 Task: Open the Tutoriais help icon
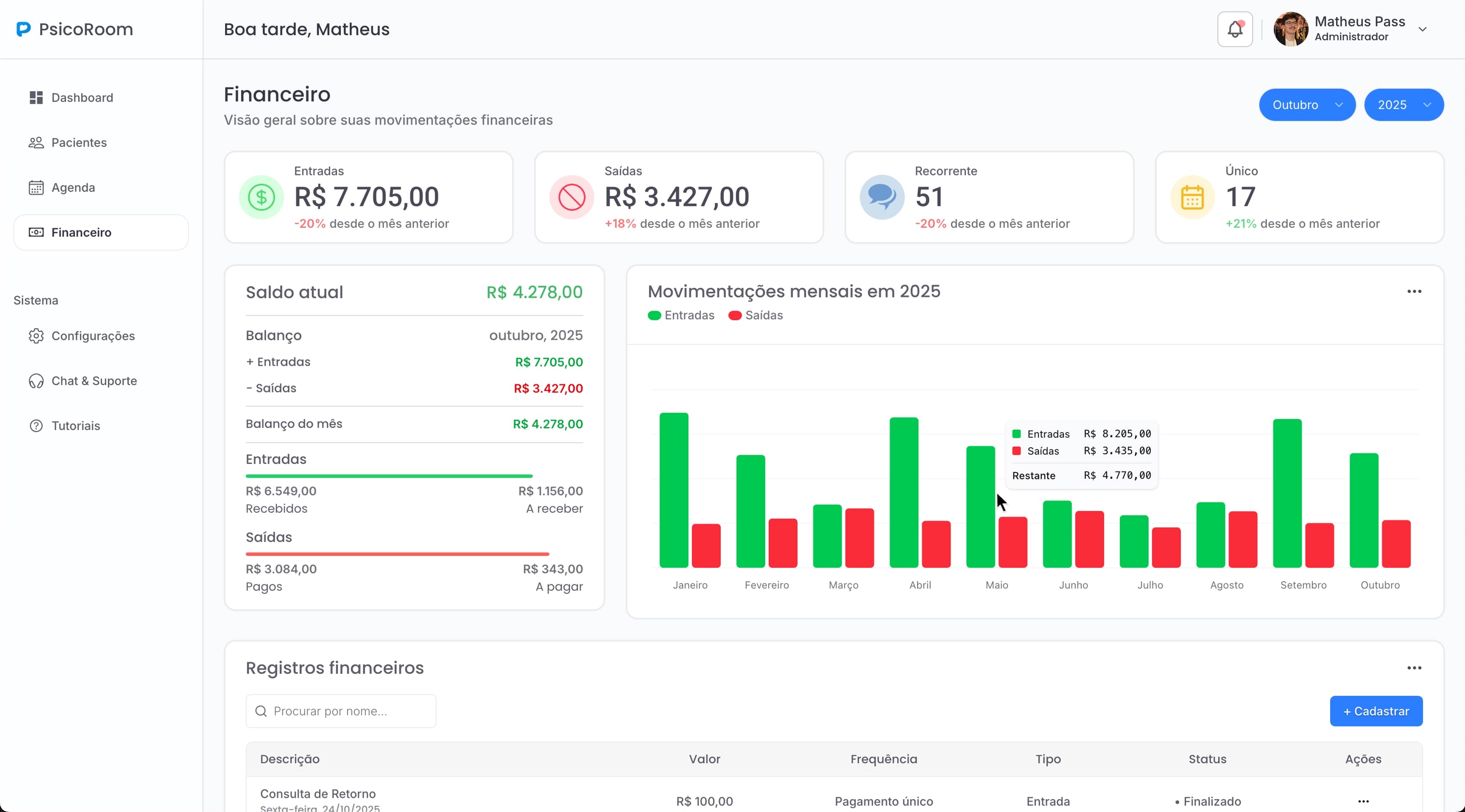point(35,425)
